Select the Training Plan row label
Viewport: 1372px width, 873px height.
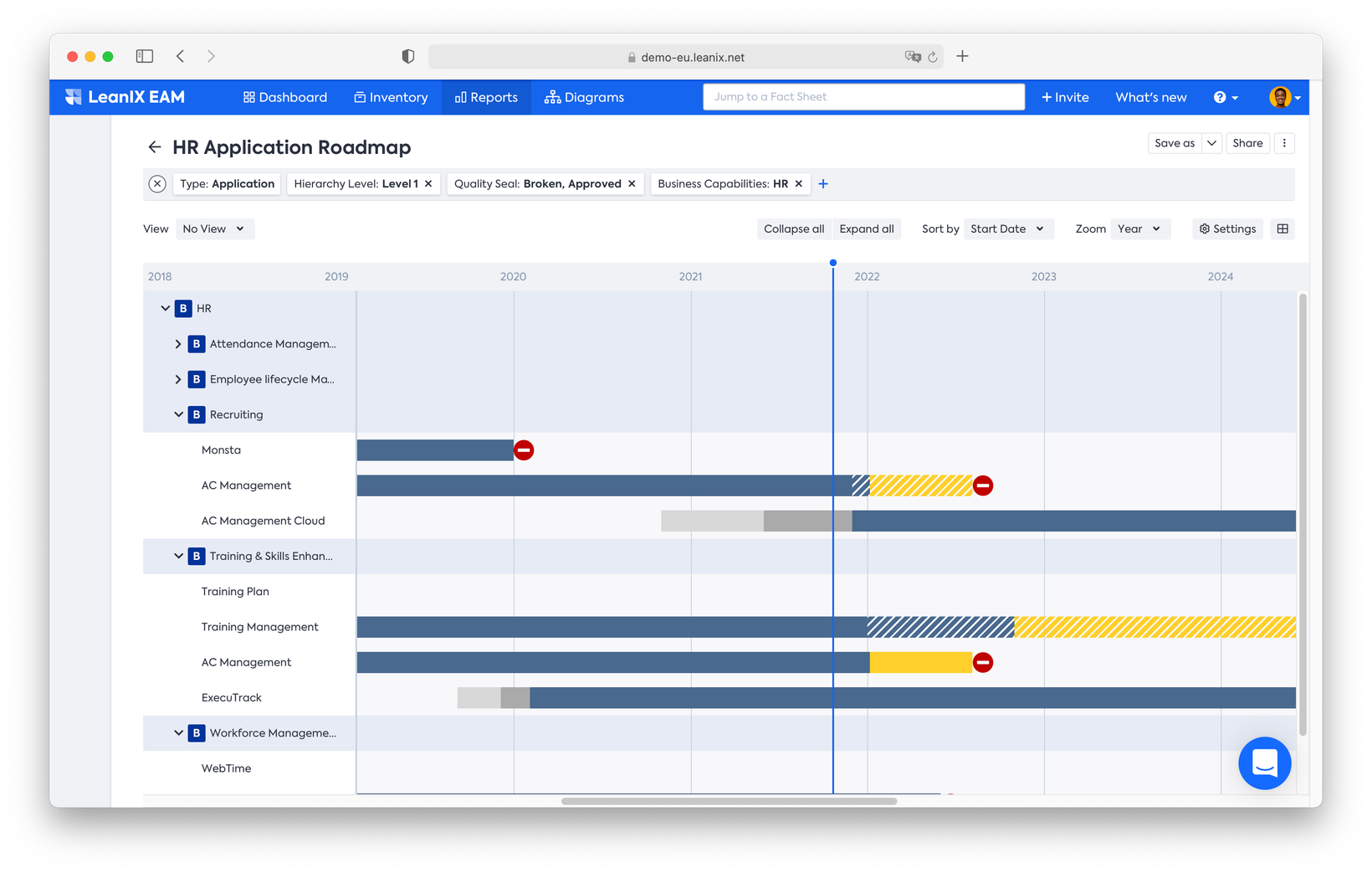(235, 592)
